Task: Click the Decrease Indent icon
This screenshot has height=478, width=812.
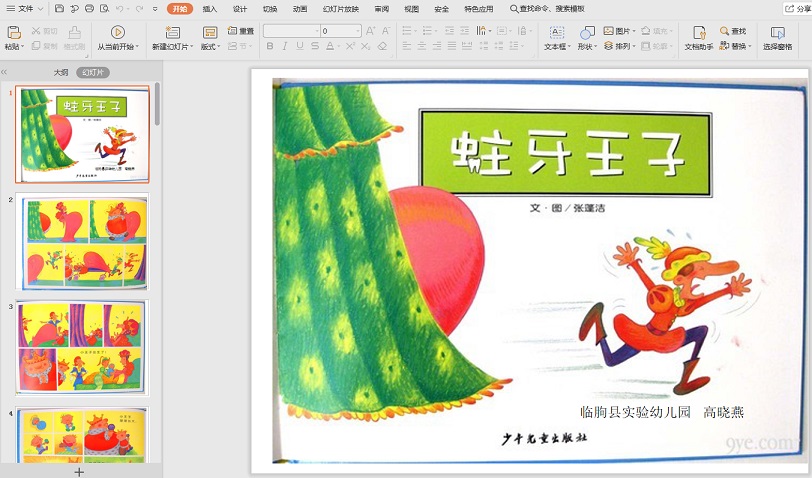Action: coord(449,31)
